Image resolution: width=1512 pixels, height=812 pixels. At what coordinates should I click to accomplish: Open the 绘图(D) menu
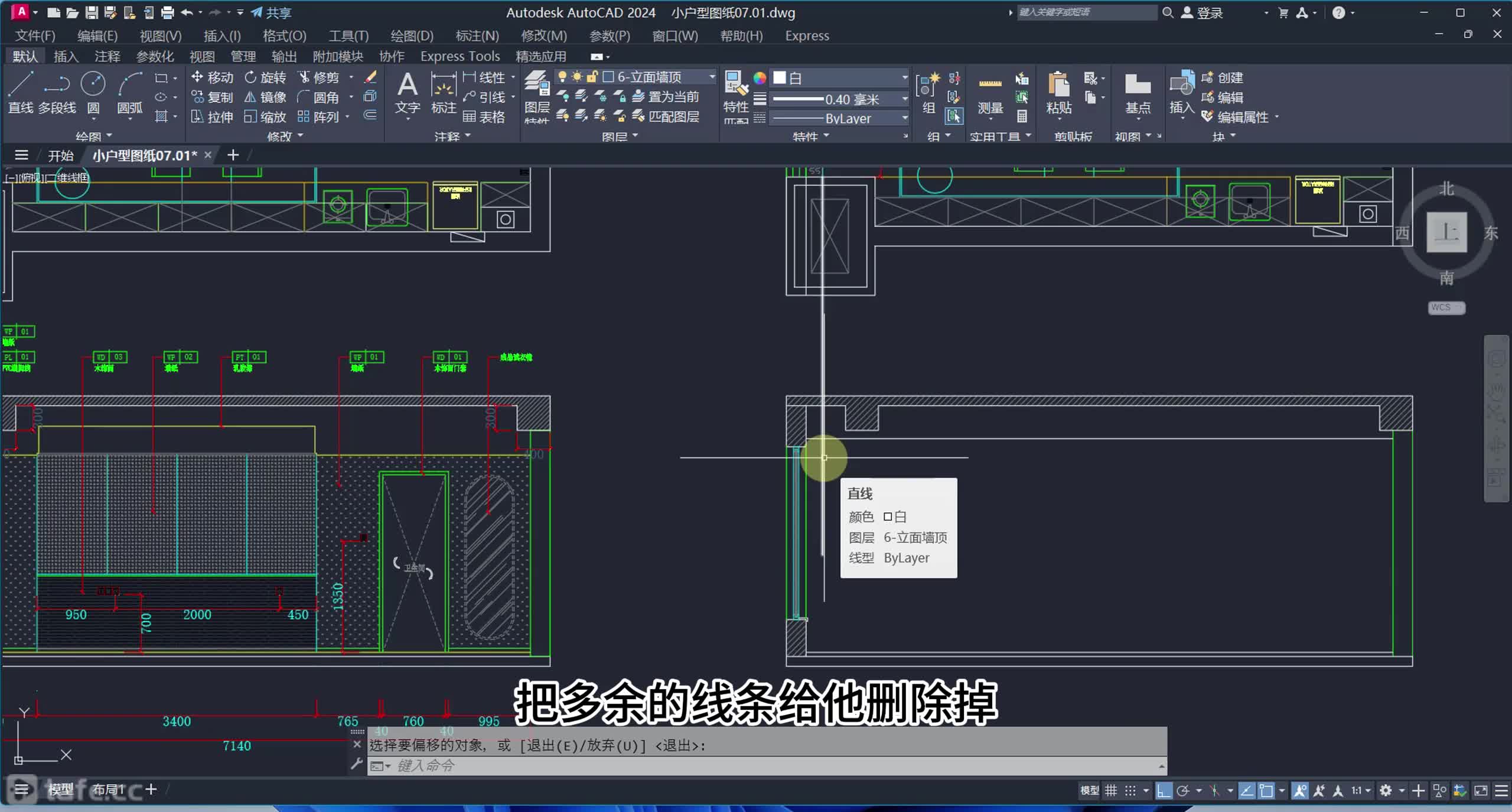pos(412,35)
